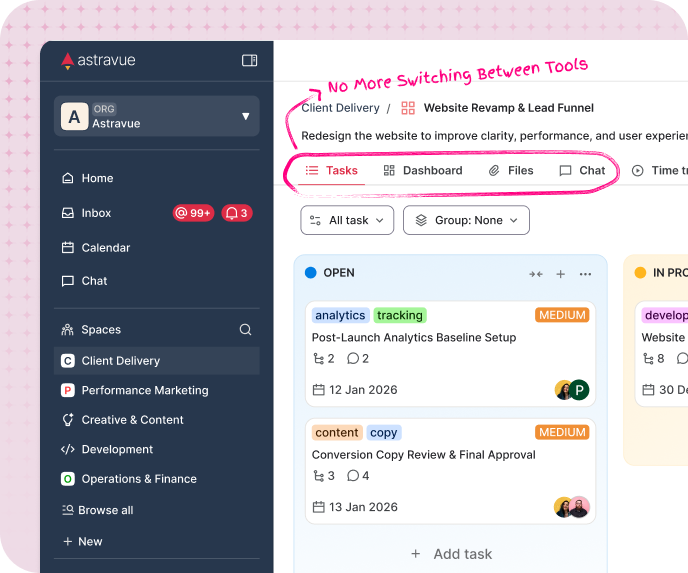This screenshot has width=688, height=573.
Task: Open the mentions badge showing 99+
Action: tap(194, 213)
